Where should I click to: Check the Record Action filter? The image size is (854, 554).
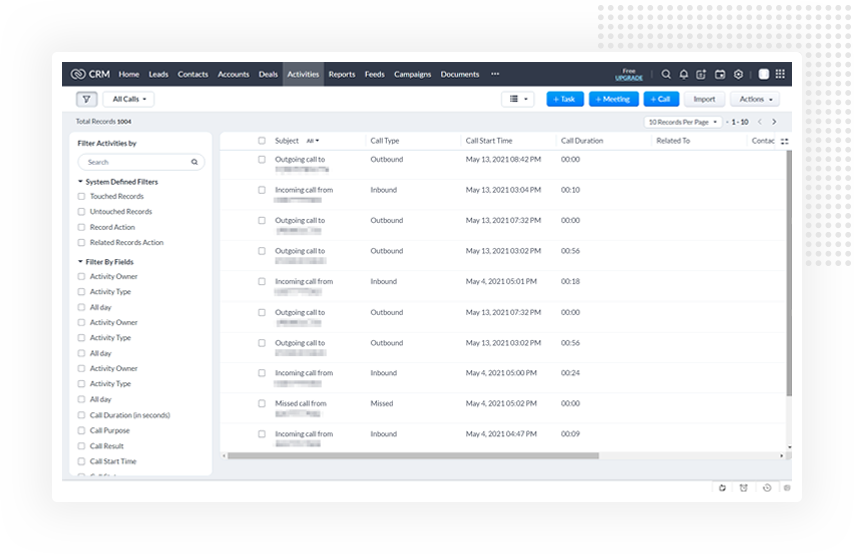click(81, 227)
